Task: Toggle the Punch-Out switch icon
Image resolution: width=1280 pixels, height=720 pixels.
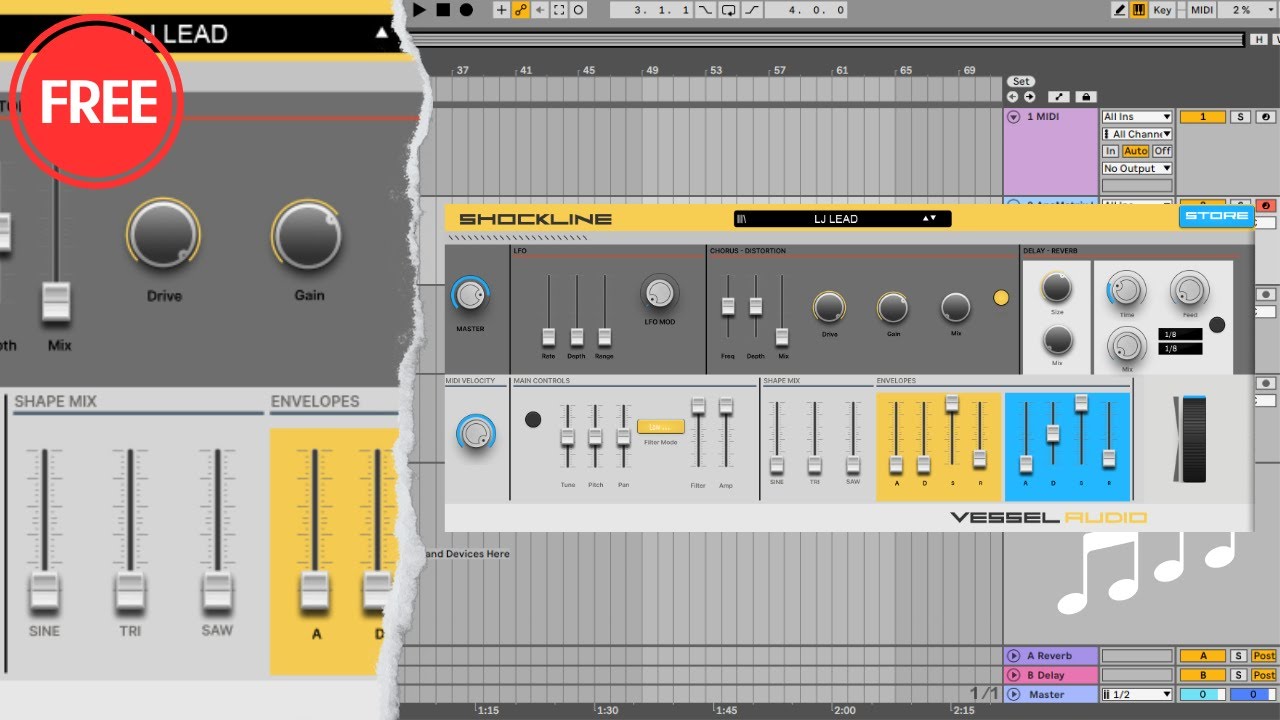Action: [x=752, y=10]
